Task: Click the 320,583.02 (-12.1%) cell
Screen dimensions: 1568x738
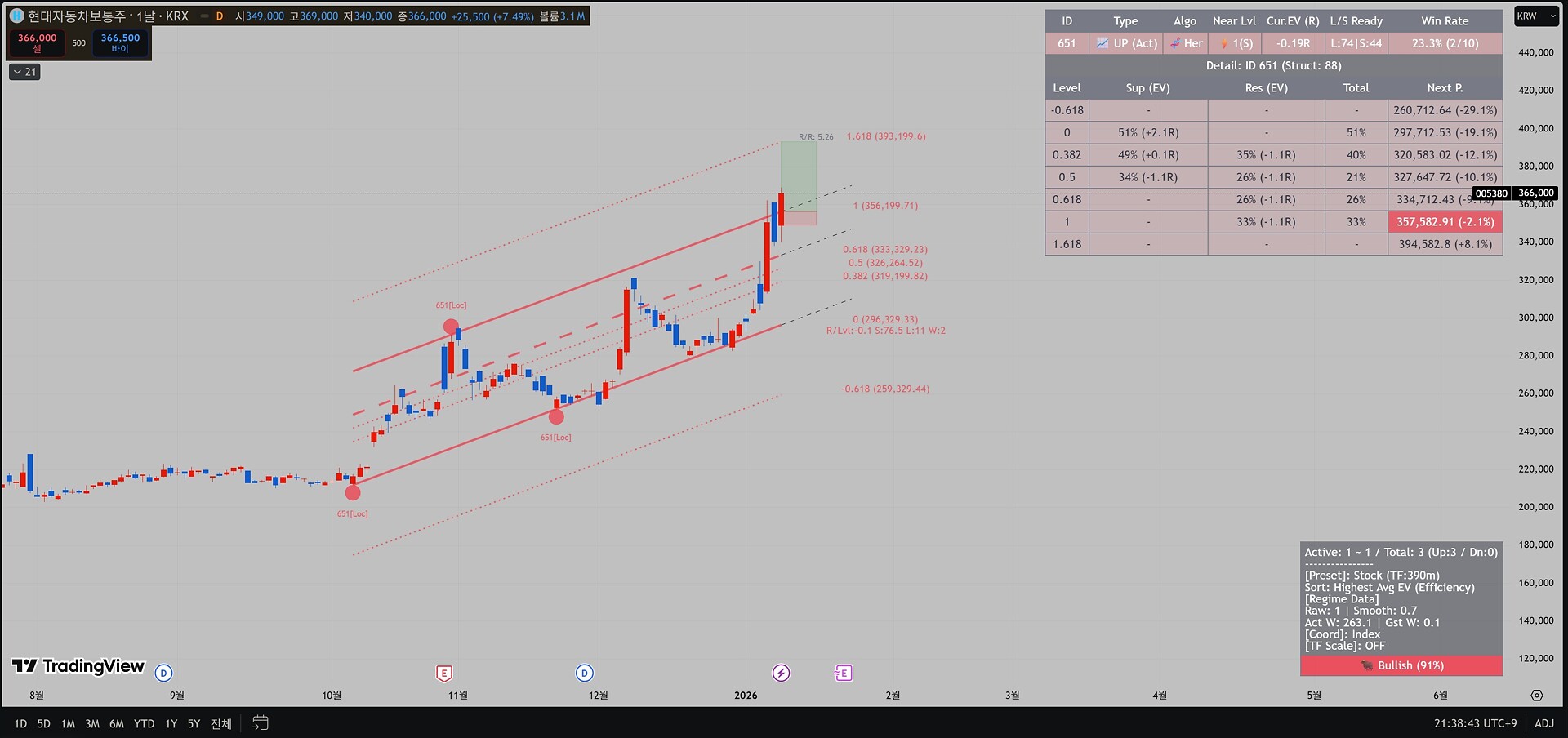Action: click(x=1445, y=155)
